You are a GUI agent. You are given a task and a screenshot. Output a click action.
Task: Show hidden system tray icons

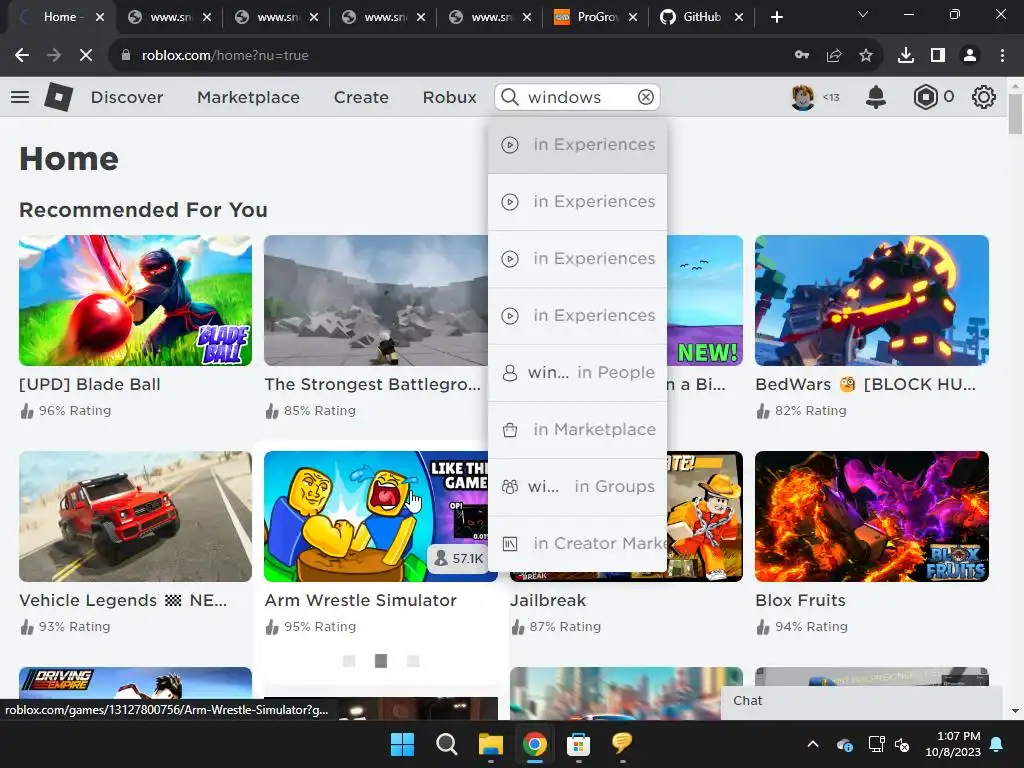(x=812, y=744)
